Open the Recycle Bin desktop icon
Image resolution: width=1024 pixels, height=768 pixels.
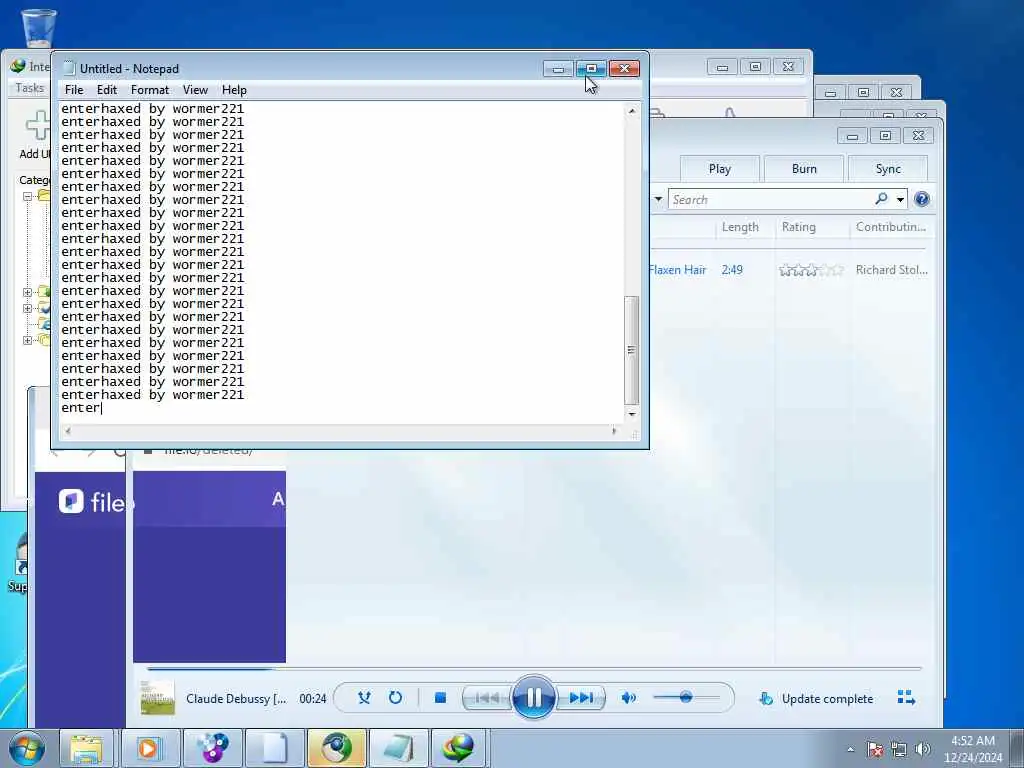pyautogui.click(x=39, y=27)
